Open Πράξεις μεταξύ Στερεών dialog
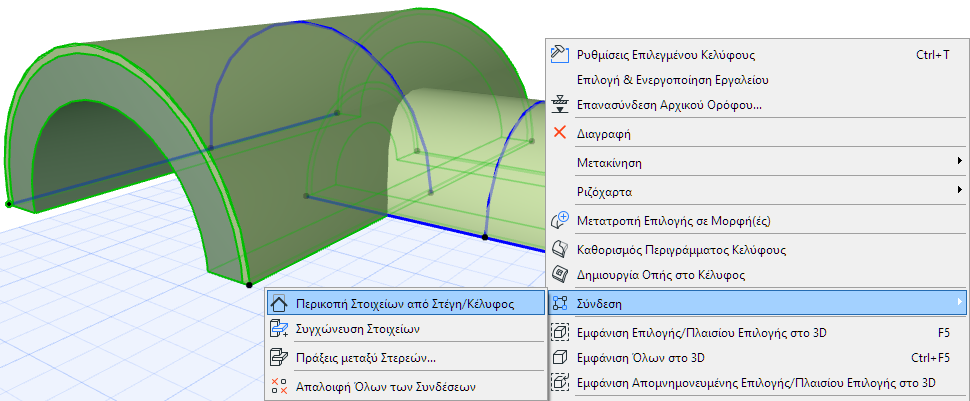The height and width of the screenshot is (401, 970). tap(405, 358)
